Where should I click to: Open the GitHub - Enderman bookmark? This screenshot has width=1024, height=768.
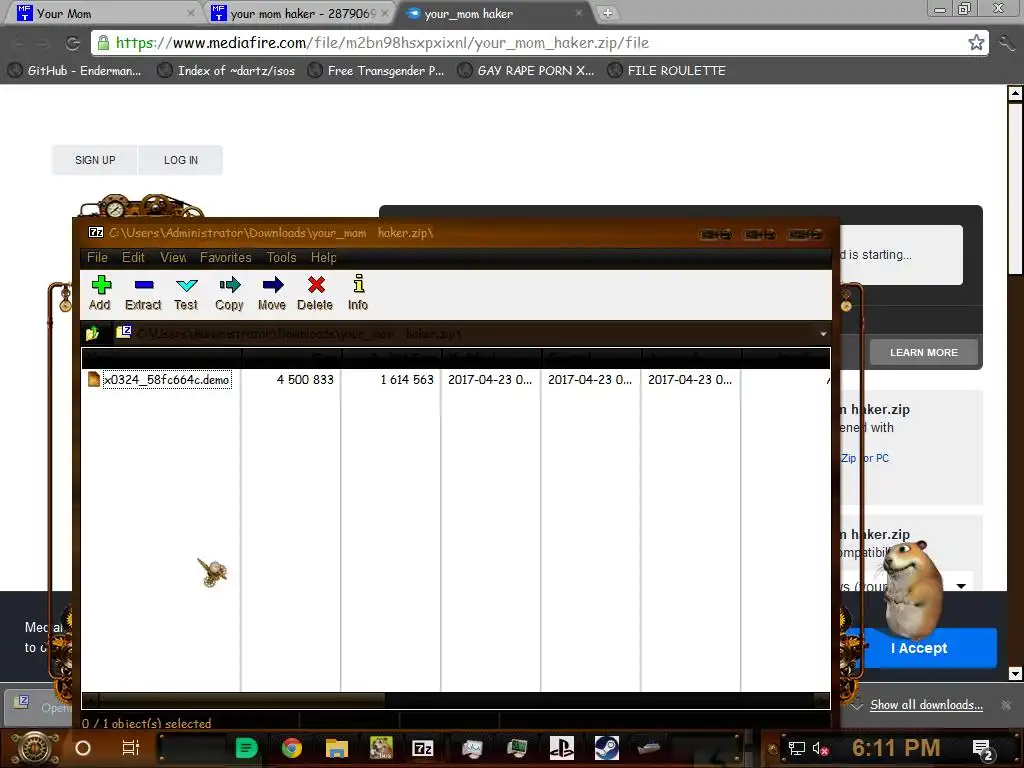click(x=74, y=71)
